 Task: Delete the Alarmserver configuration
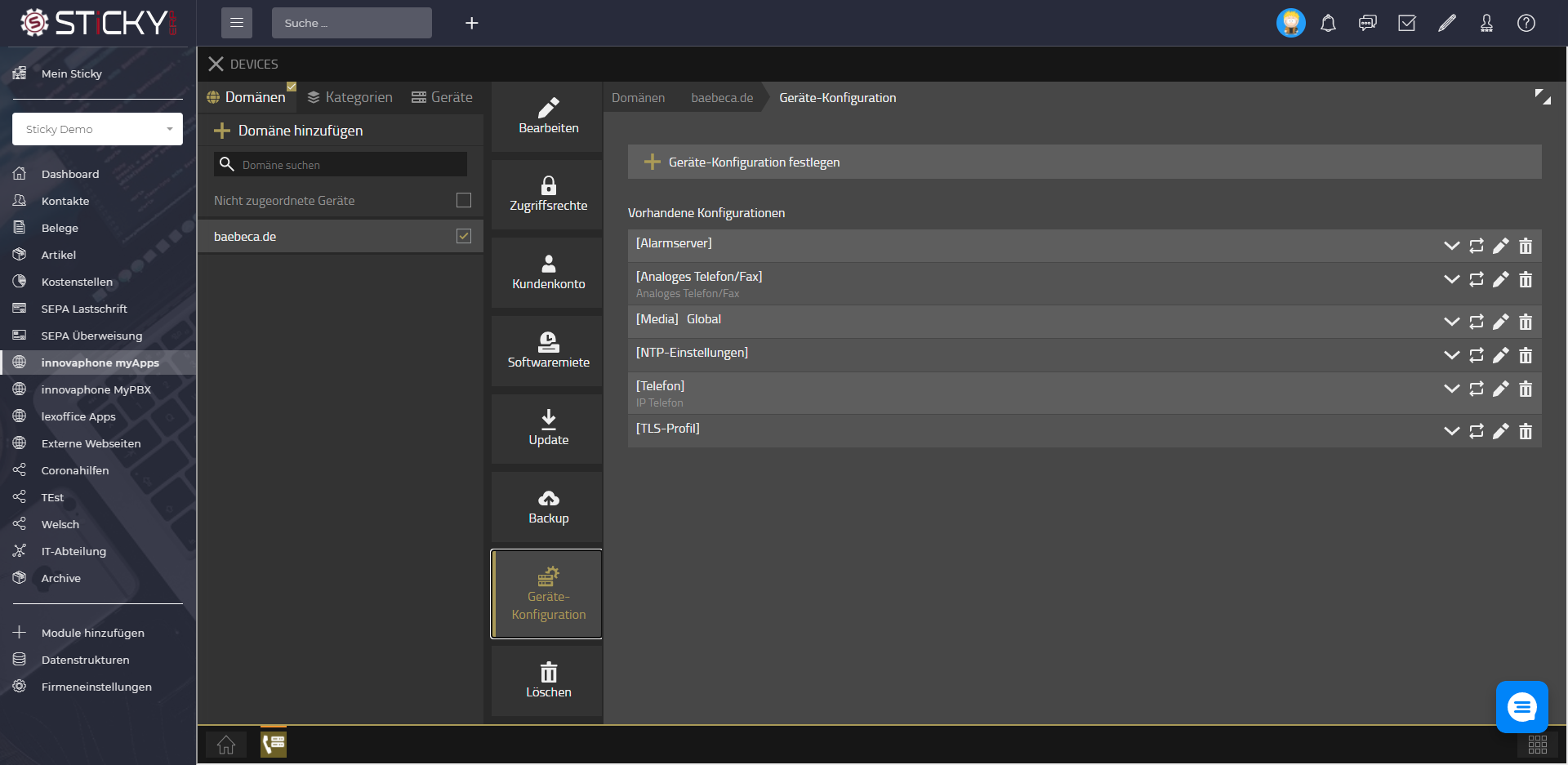coord(1526,246)
